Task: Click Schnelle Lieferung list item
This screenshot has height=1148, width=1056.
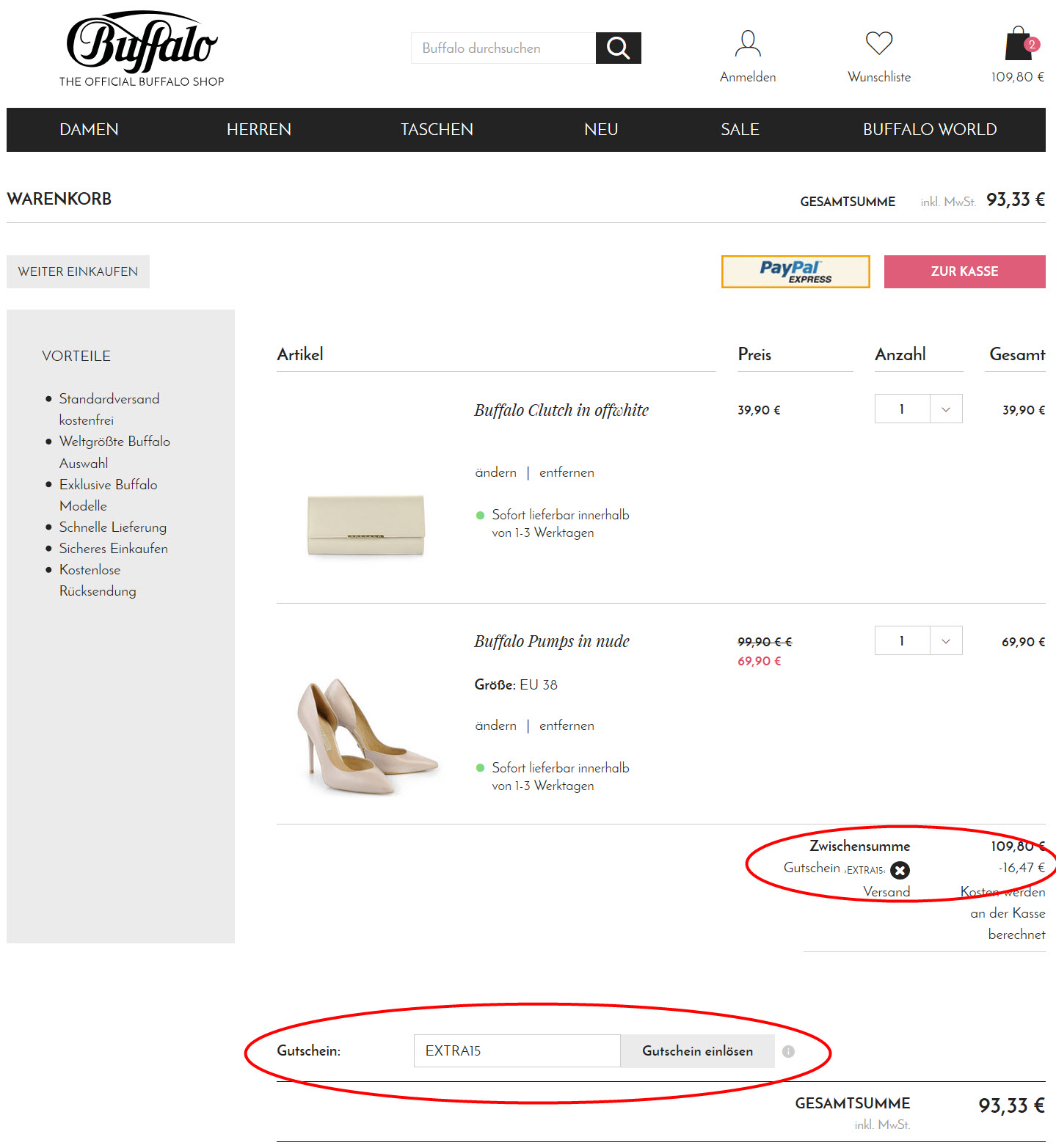Action: (113, 527)
